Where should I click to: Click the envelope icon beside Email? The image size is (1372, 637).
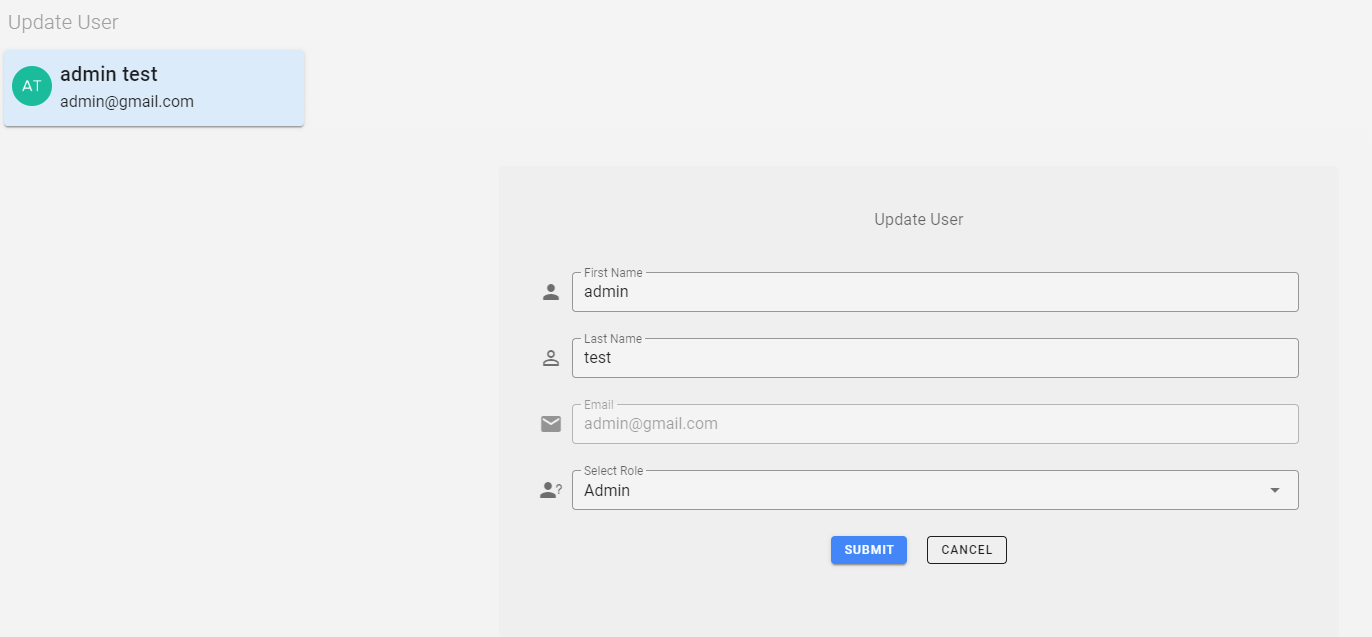click(x=550, y=424)
